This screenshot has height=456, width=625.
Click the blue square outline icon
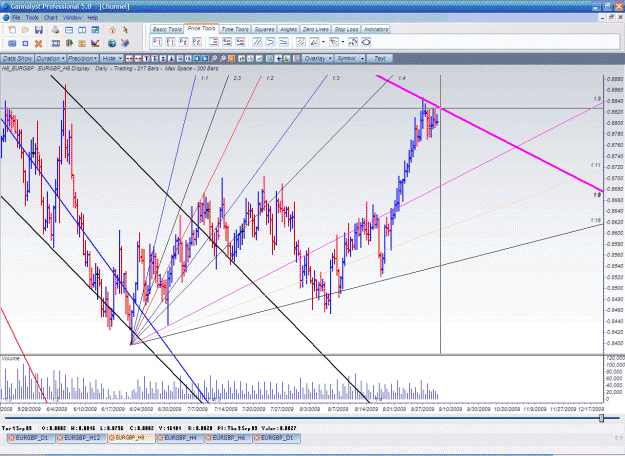[x=25, y=43]
